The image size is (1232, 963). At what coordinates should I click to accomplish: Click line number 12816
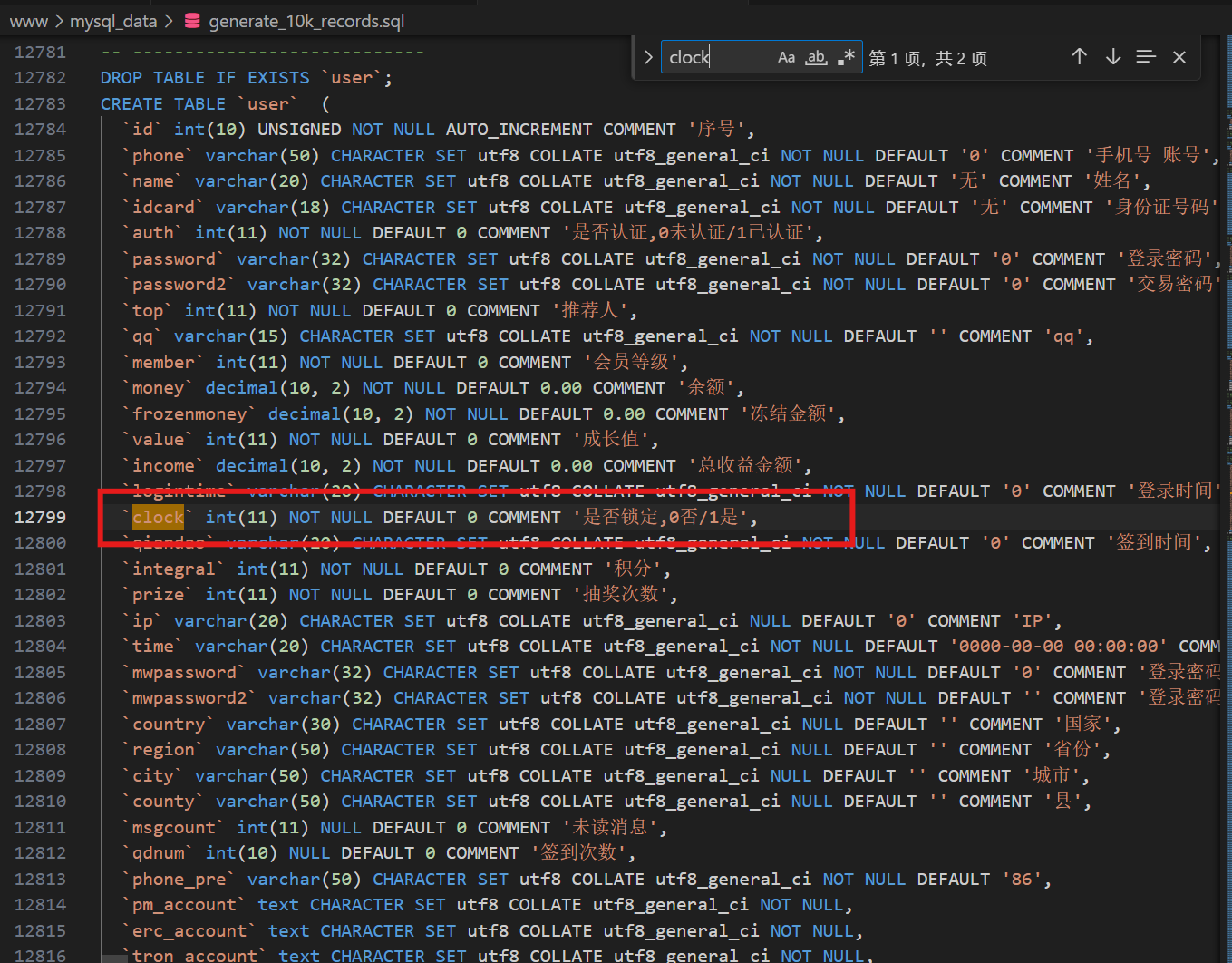pos(41,955)
